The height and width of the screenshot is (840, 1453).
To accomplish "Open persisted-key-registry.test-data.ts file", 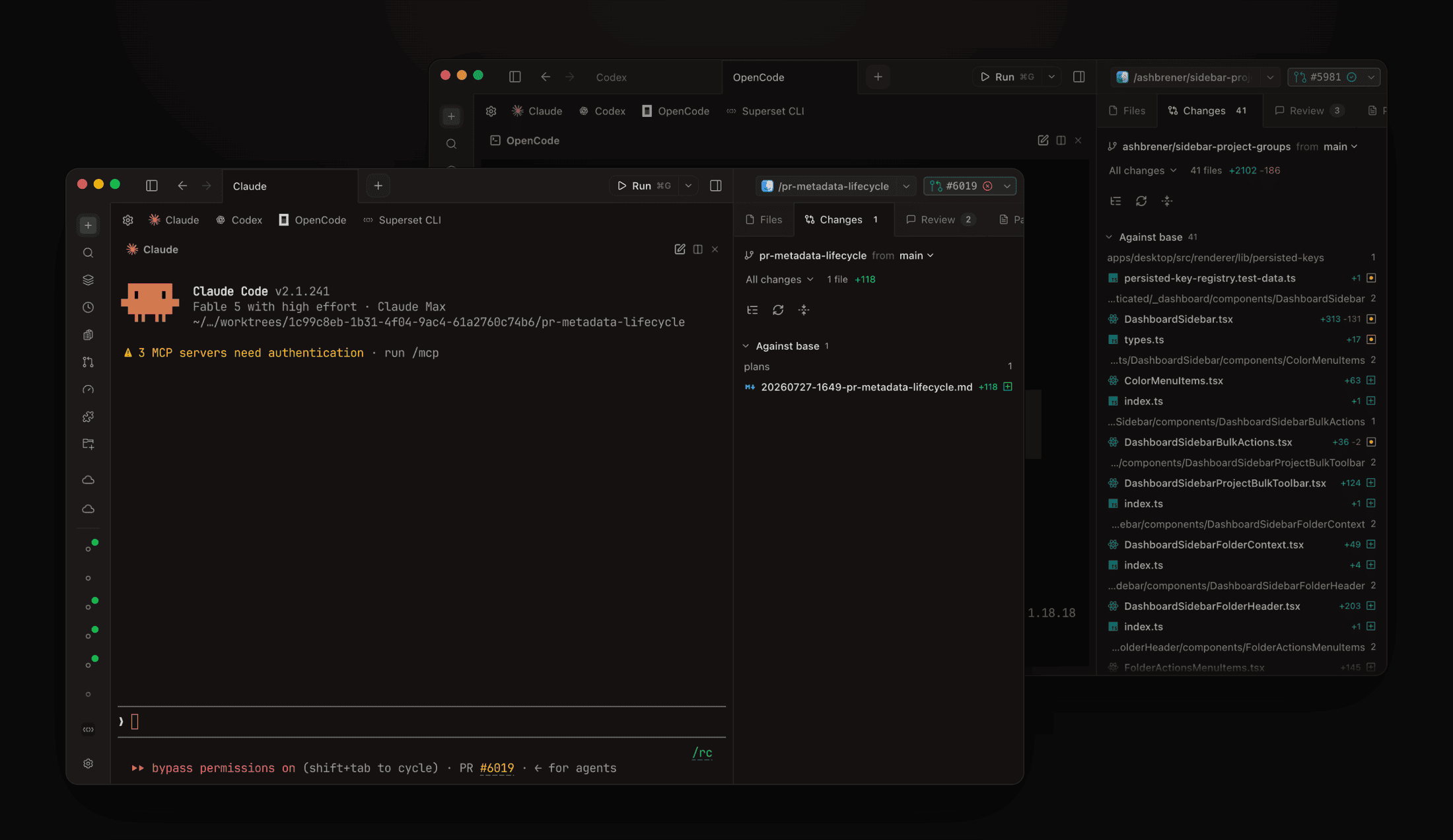I will pyautogui.click(x=1209, y=278).
